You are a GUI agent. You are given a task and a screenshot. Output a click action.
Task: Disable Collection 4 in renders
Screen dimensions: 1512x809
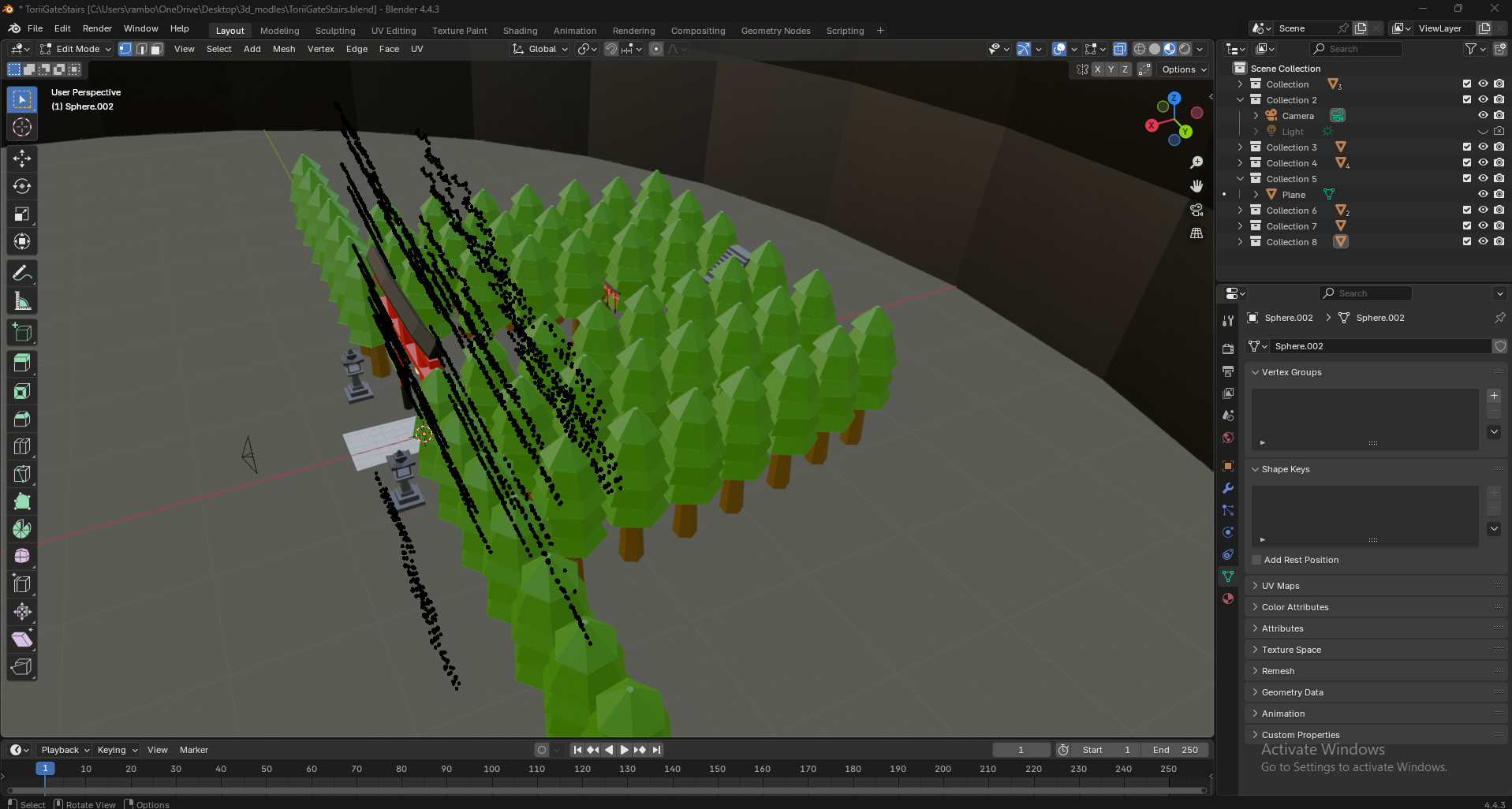[1499, 163]
